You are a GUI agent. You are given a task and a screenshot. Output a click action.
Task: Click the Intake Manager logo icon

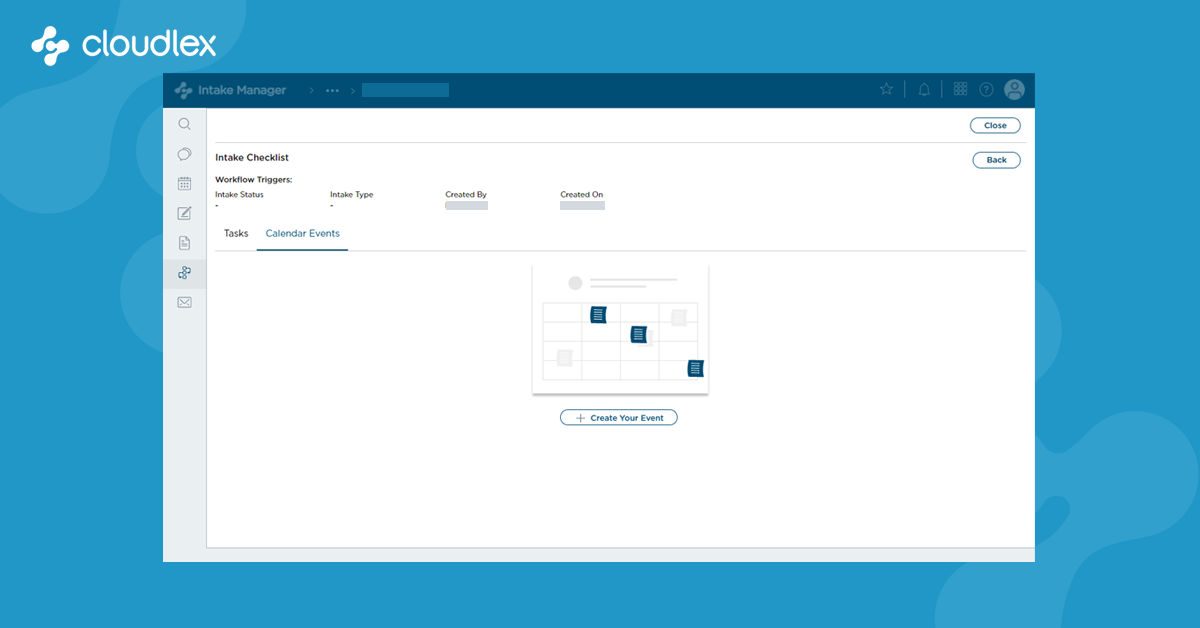[x=184, y=90]
